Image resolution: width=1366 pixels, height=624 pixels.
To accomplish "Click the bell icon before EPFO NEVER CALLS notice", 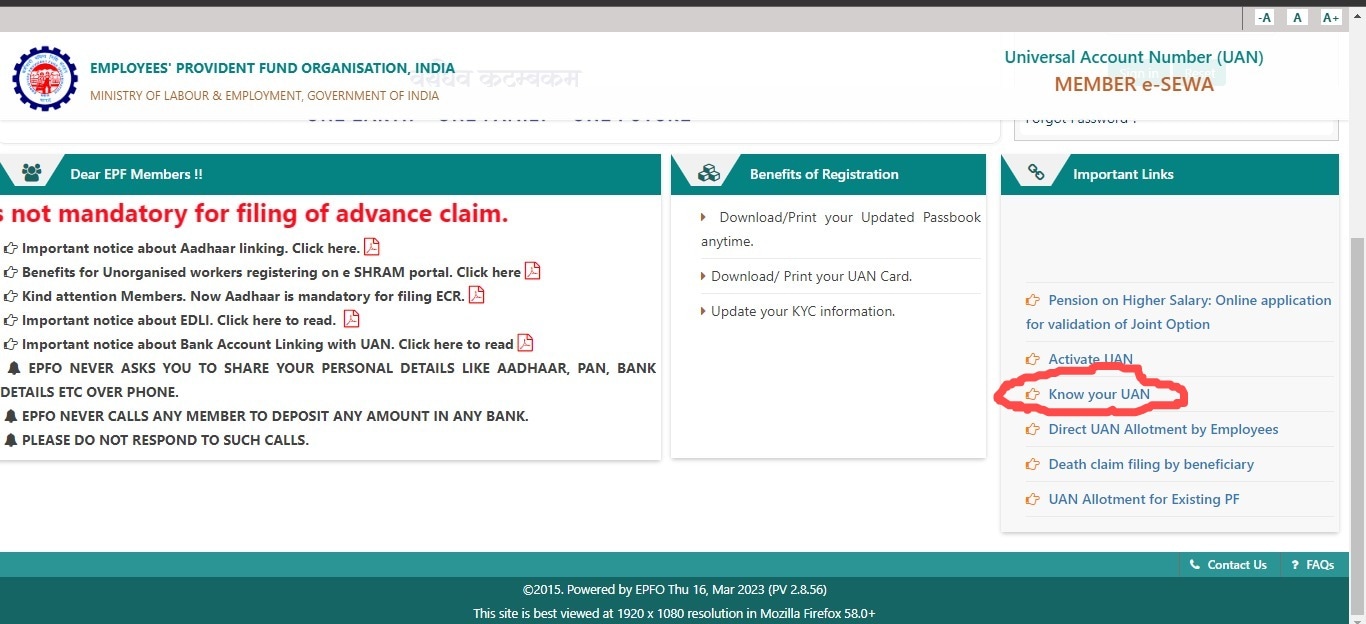I will 11,416.
